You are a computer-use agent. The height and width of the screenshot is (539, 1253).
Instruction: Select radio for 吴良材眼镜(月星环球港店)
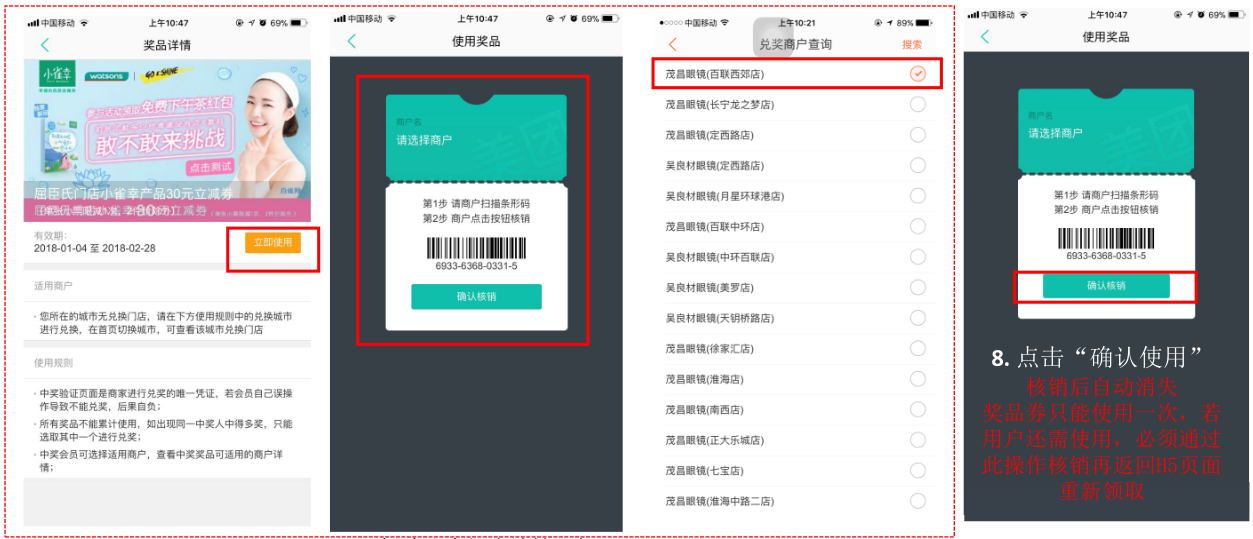[918, 196]
